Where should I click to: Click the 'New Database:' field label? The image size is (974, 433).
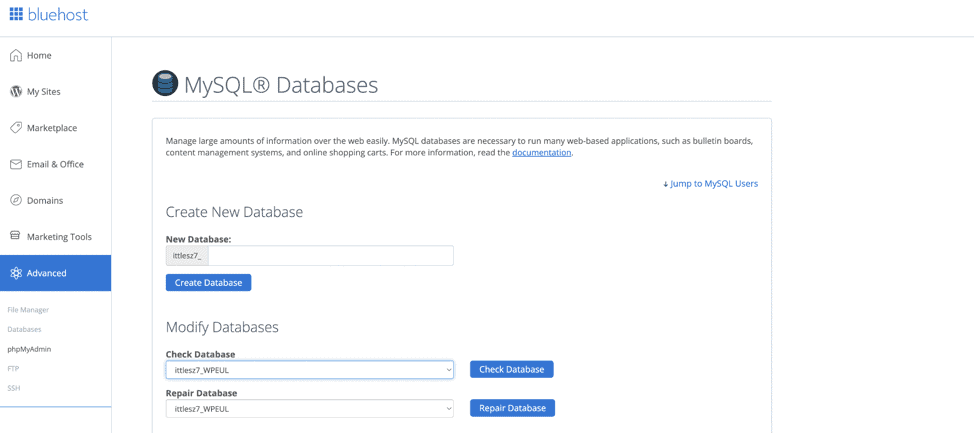196,239
